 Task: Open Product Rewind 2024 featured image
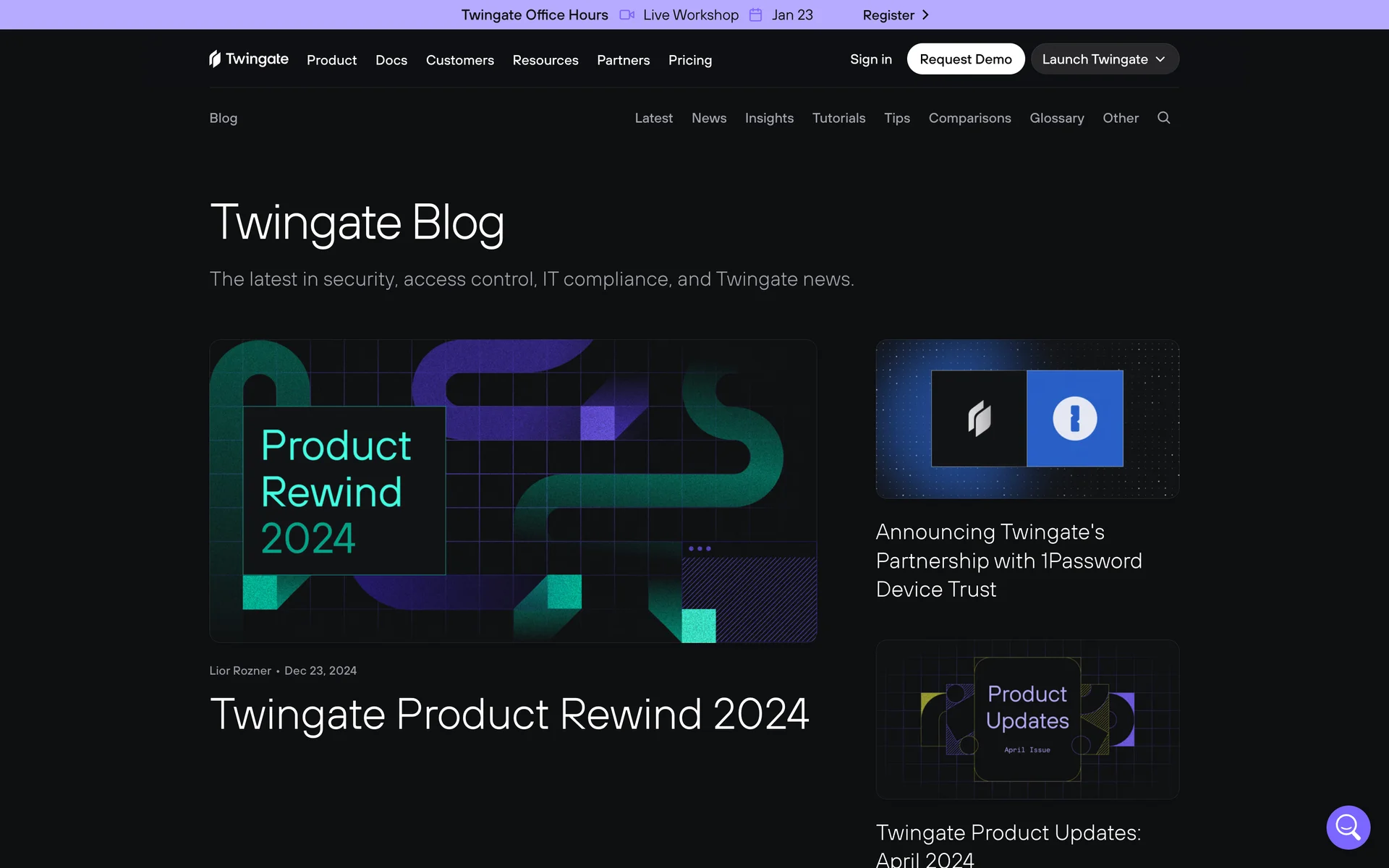[513, 490]
